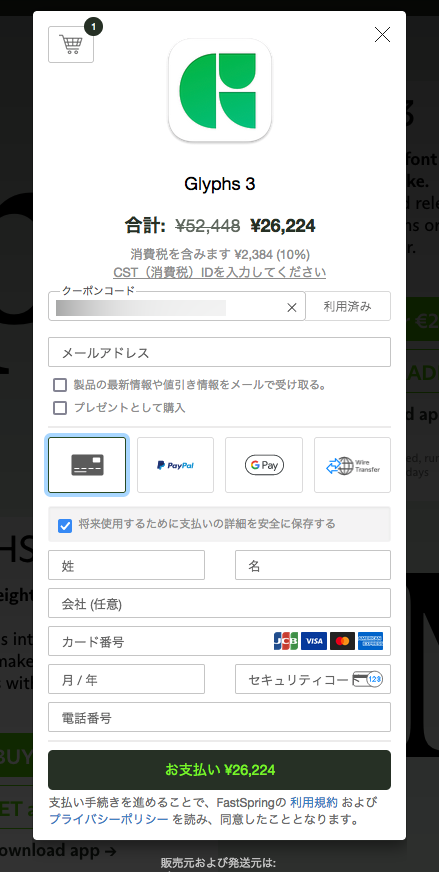This screenshot has height=872, width=439.
Task: Click the crossed-out price ¥52,448
Action: point(208,226)
